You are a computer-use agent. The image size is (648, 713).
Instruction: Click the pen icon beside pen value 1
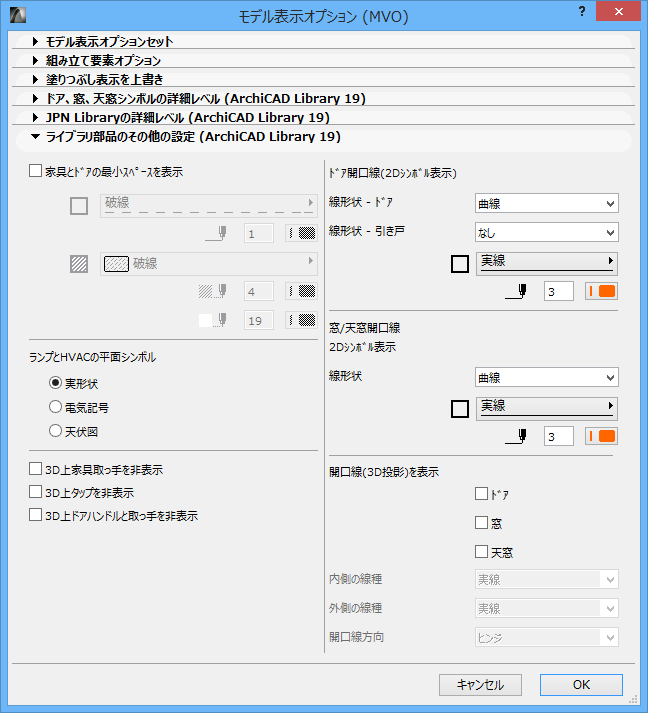[x=216, y=233]
